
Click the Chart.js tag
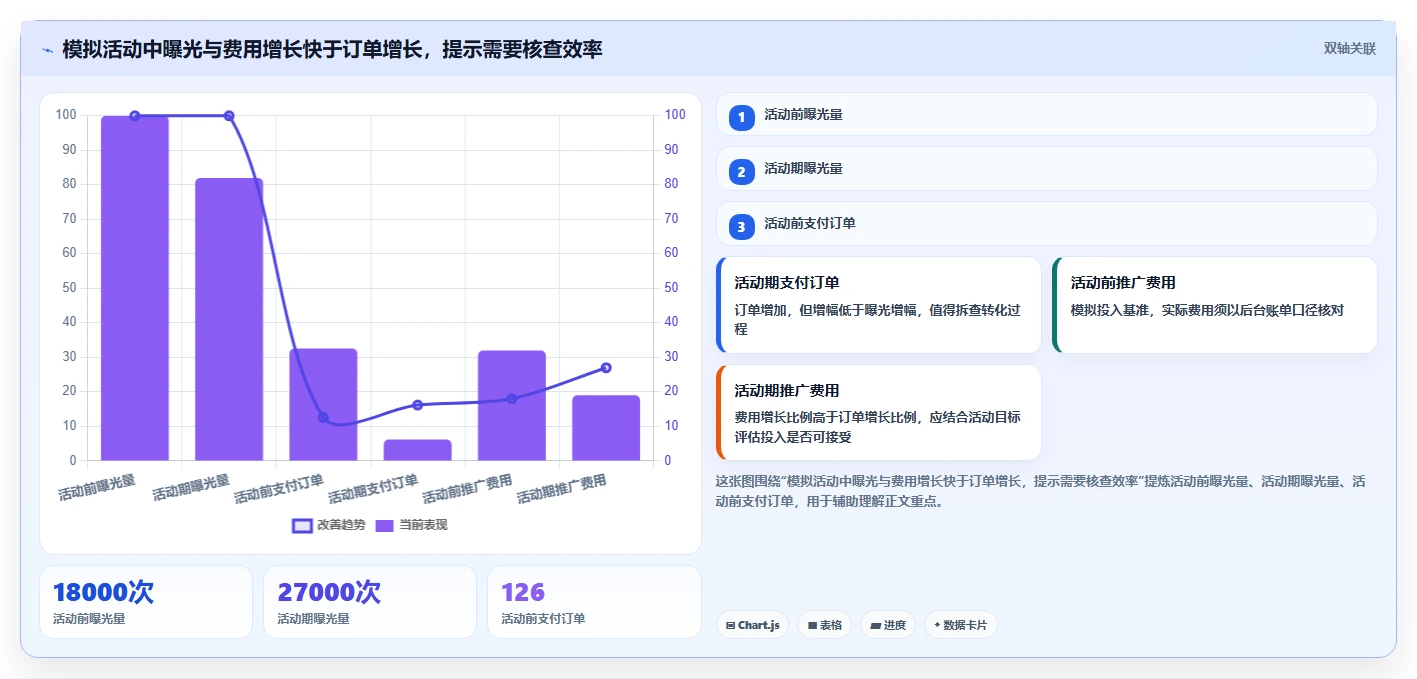pyautogui.click(x=752, y=625)
